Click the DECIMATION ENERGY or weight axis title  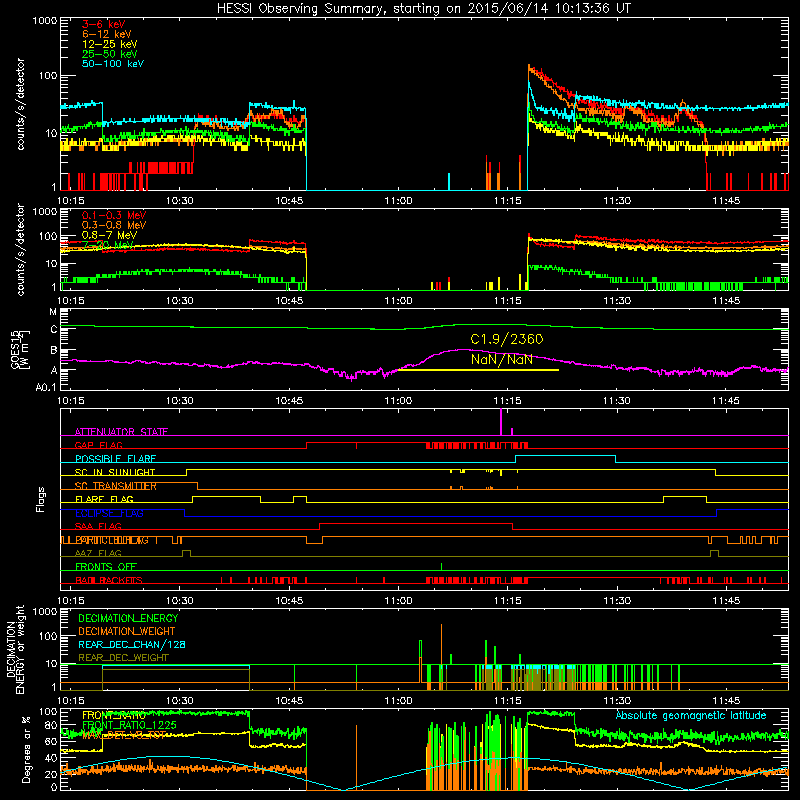(x=15, y=649)
